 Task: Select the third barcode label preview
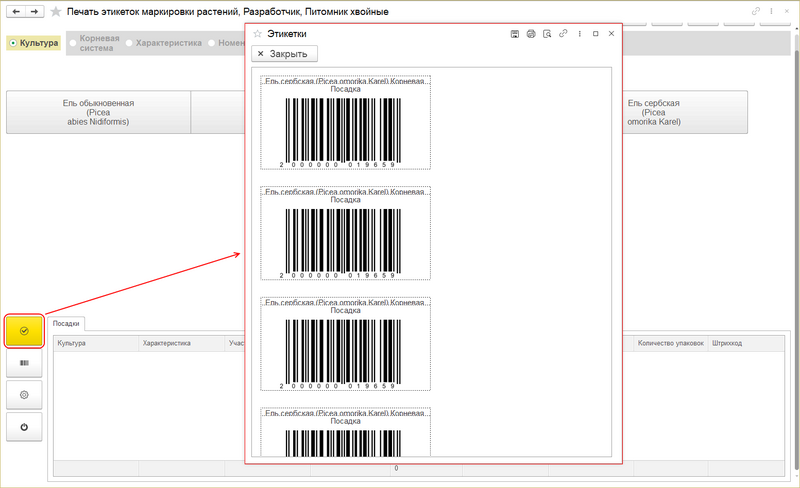(x=345, y=344)
